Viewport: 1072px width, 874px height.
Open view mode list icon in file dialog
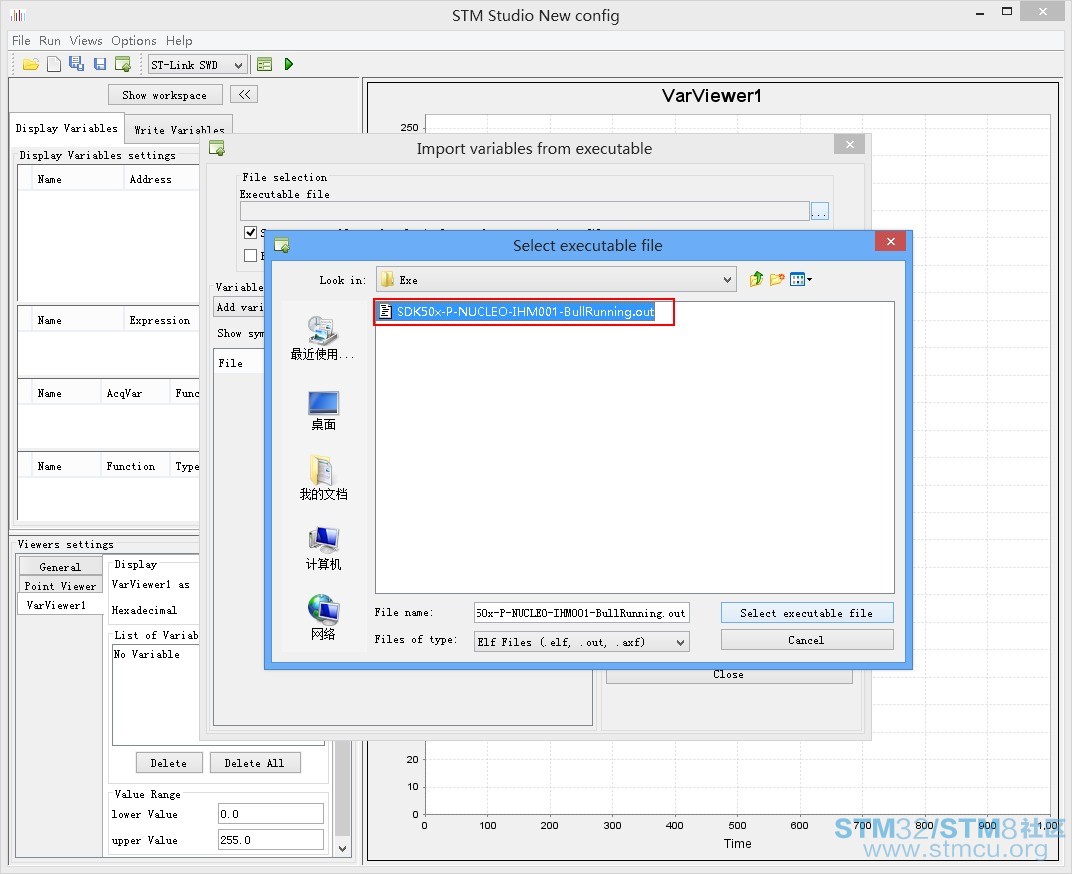point(800,279)
